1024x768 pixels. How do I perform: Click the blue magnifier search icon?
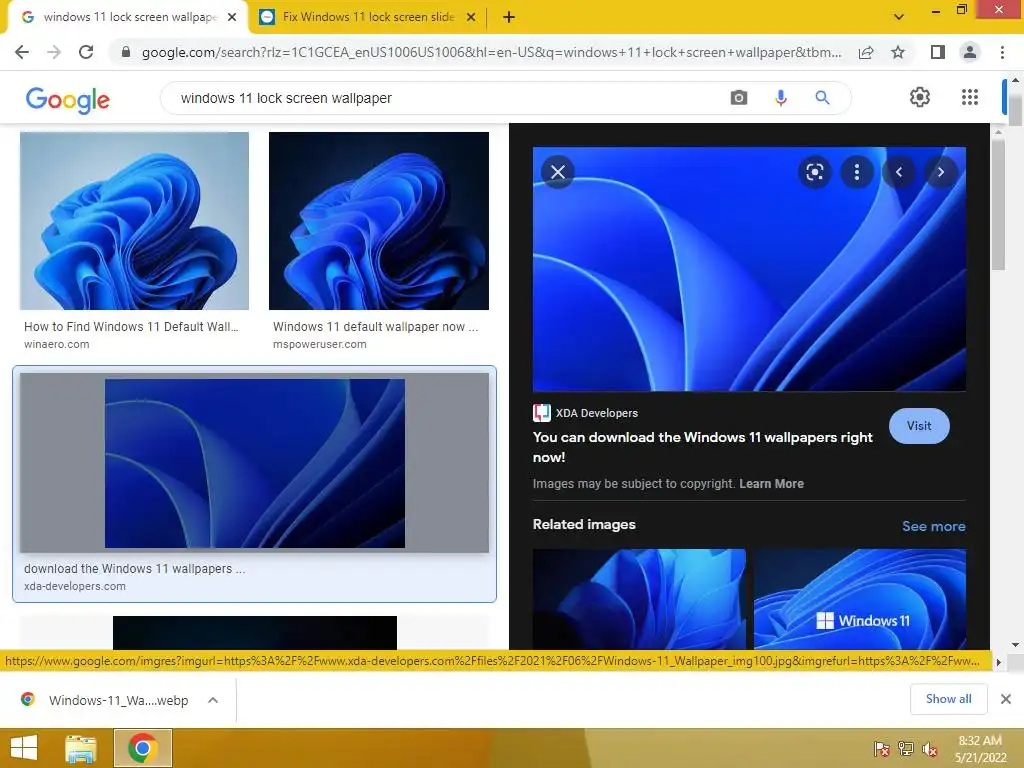pos(822,98)
